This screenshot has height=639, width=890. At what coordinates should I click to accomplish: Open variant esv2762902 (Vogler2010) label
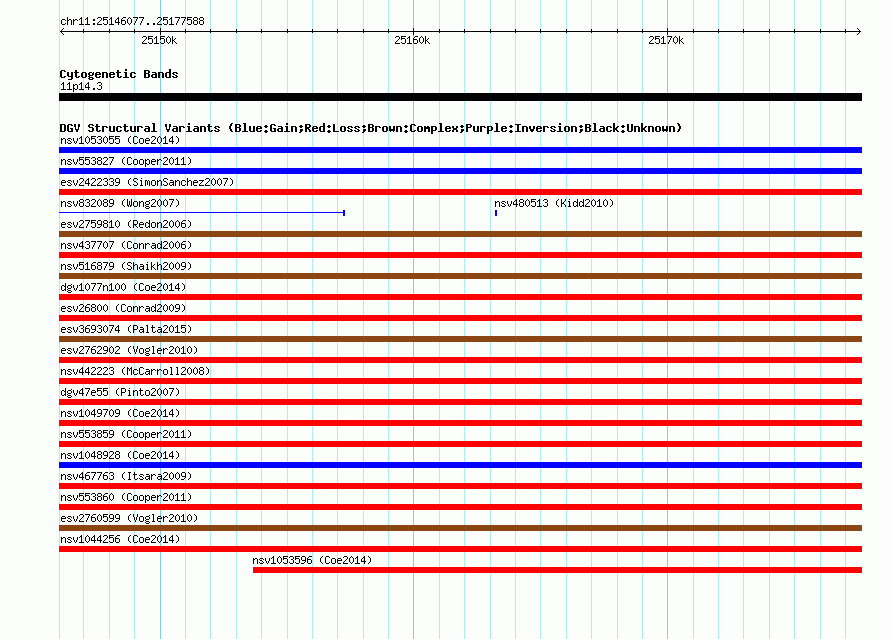129,350
